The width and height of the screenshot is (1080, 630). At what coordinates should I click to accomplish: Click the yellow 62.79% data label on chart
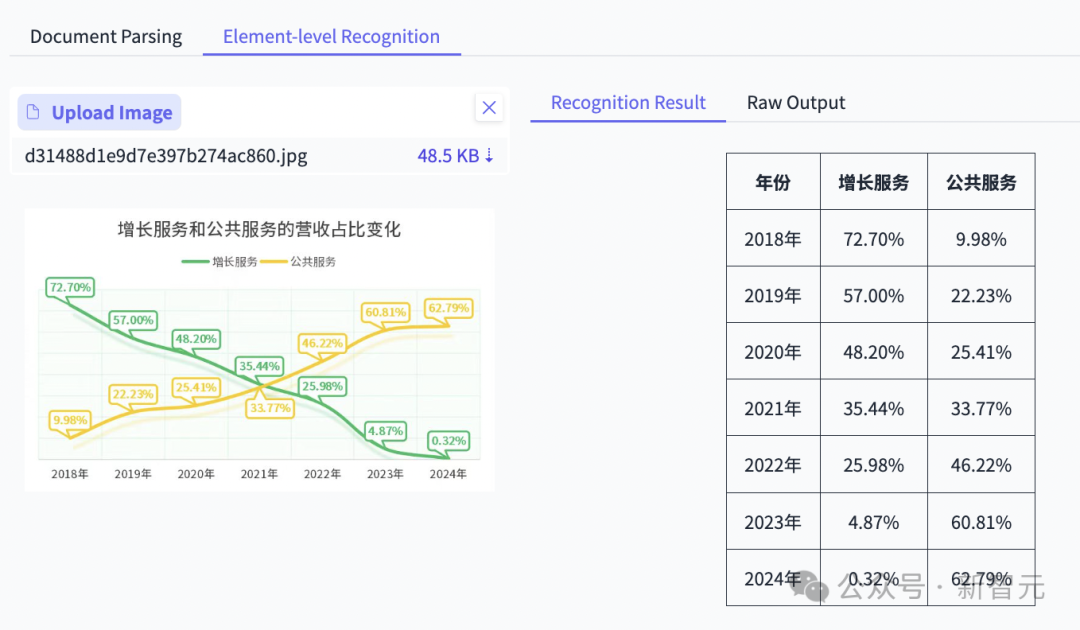pyautogui.click(x=448, y=308)
